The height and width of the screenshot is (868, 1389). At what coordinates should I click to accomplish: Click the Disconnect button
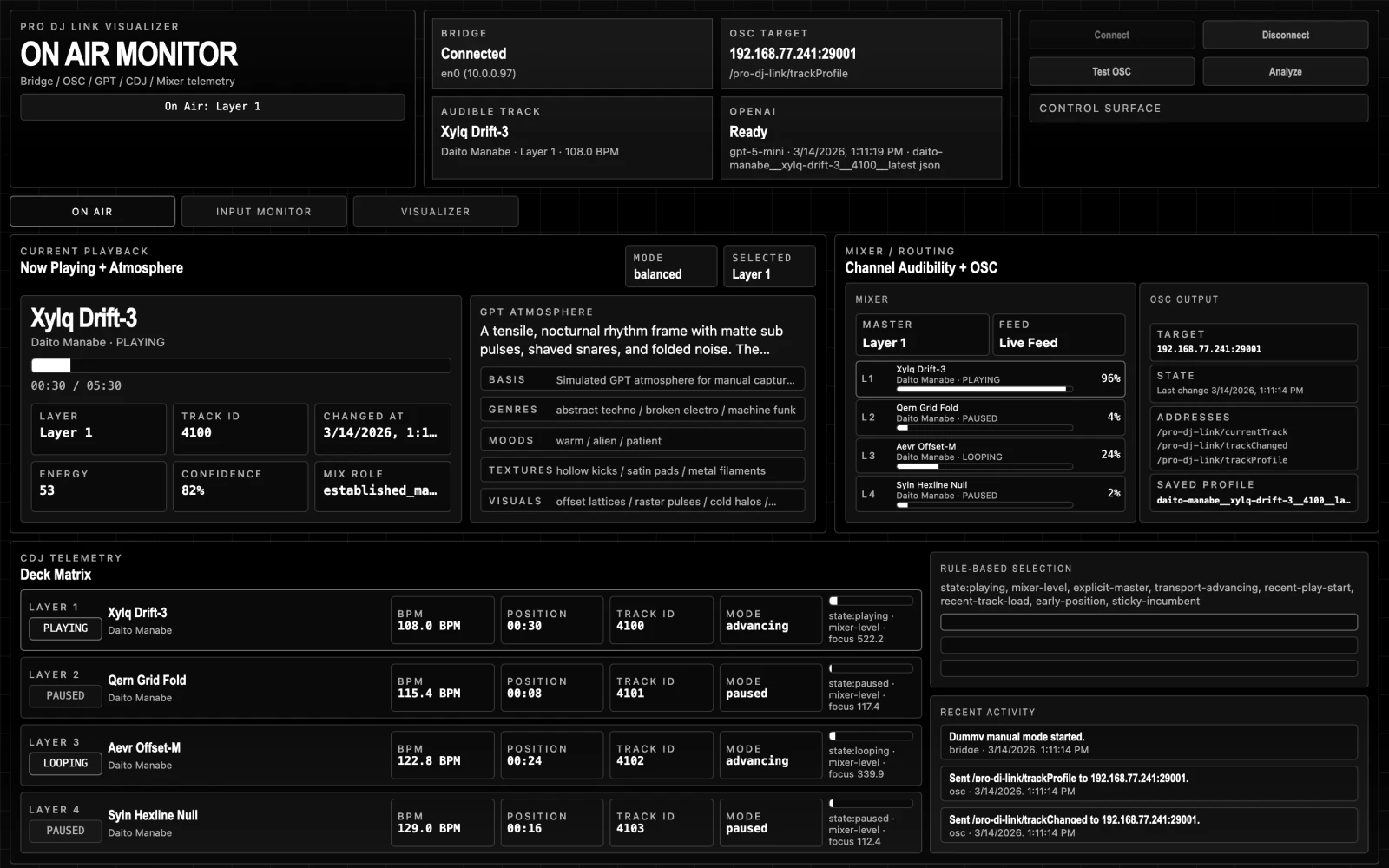pos(1285,35)
